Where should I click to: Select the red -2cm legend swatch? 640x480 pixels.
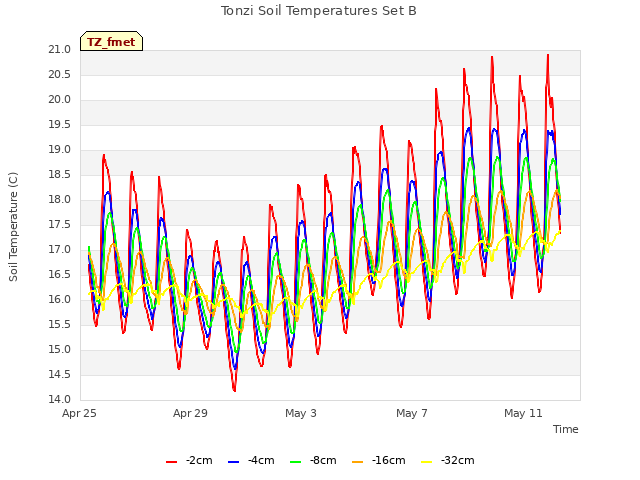[x=171, y=462]
